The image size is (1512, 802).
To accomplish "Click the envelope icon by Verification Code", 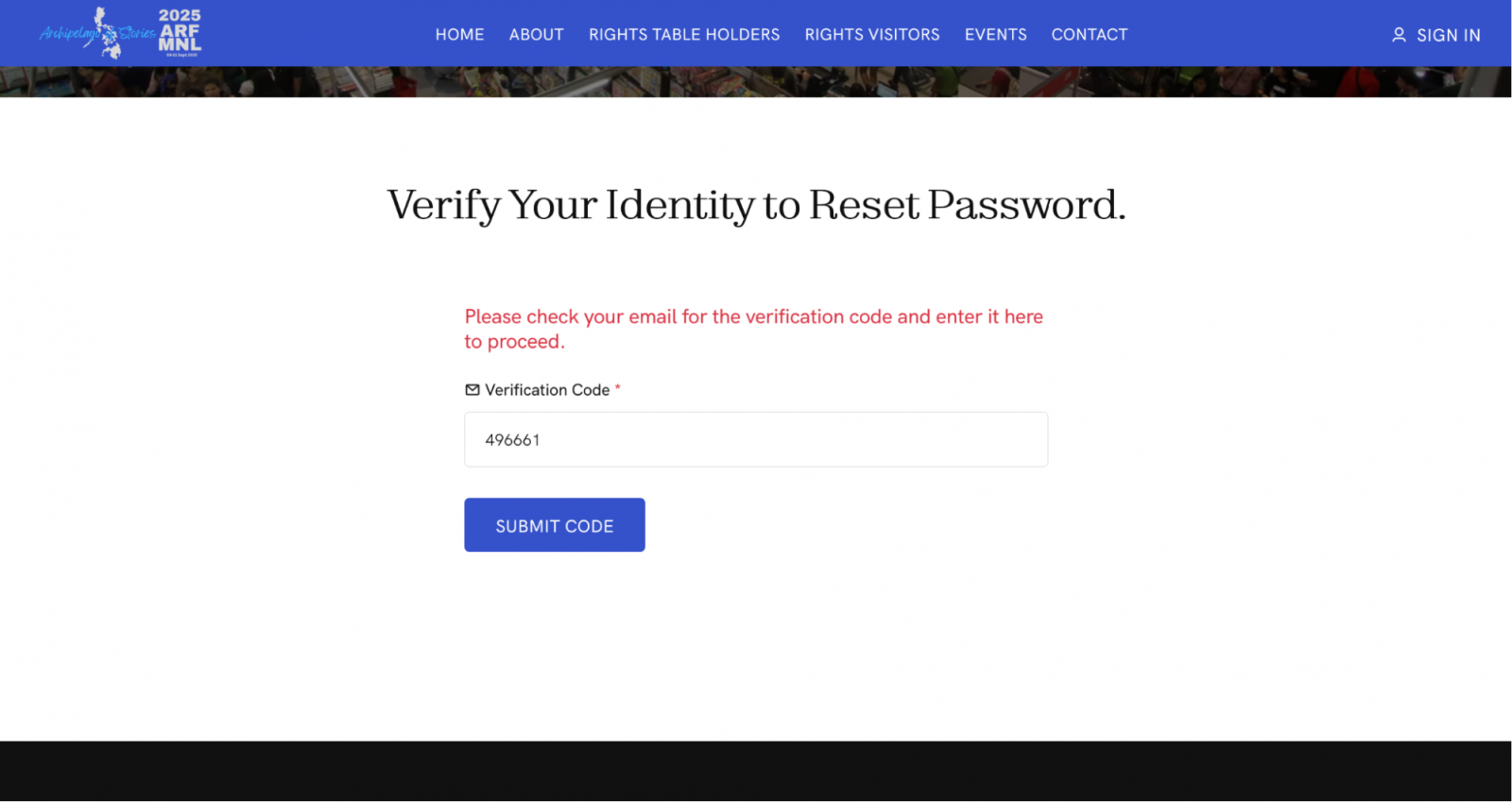I will click(x=472, y=389).
